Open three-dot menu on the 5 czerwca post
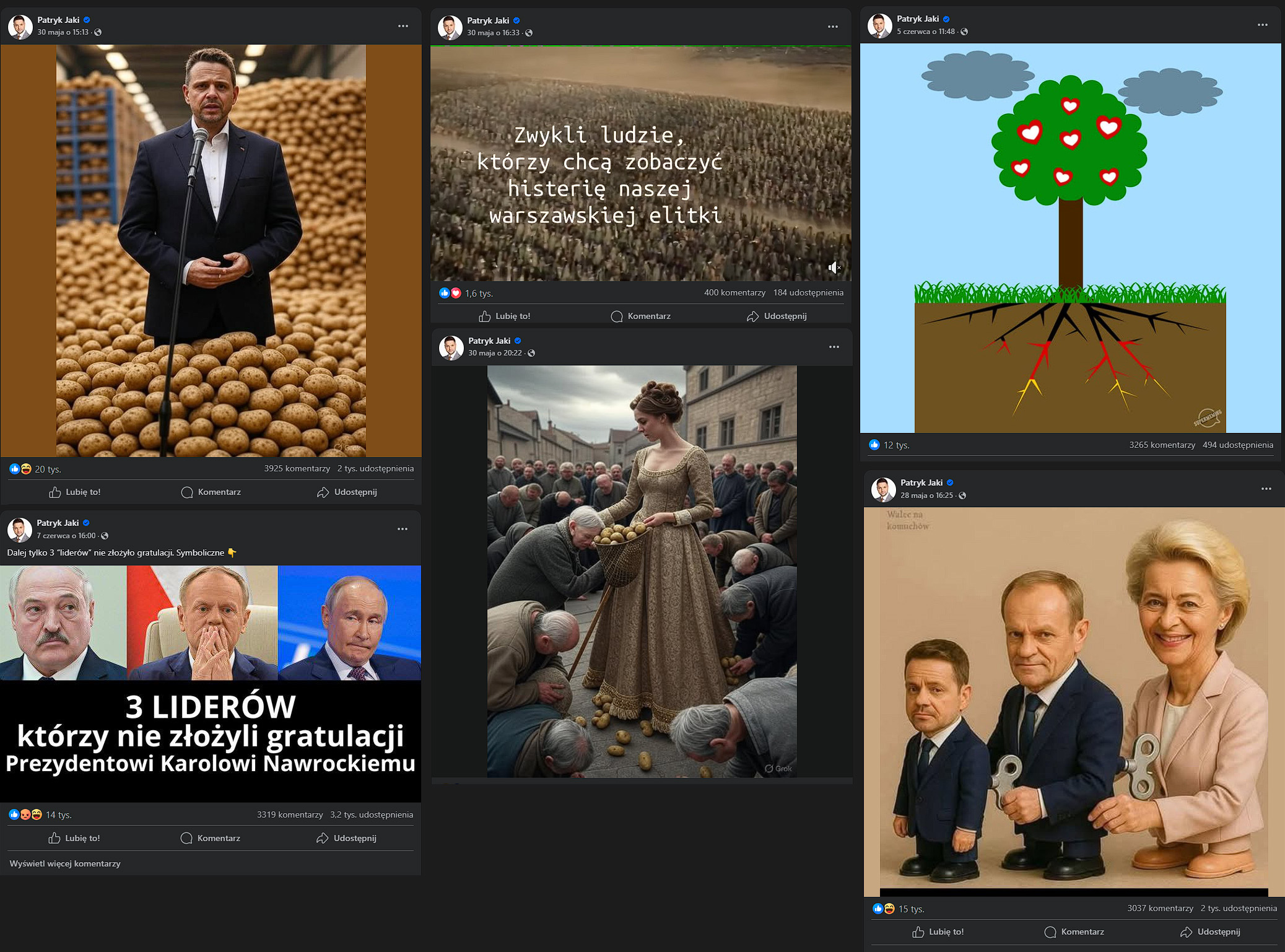1285x952 pixels. [x=1263, y=25]
